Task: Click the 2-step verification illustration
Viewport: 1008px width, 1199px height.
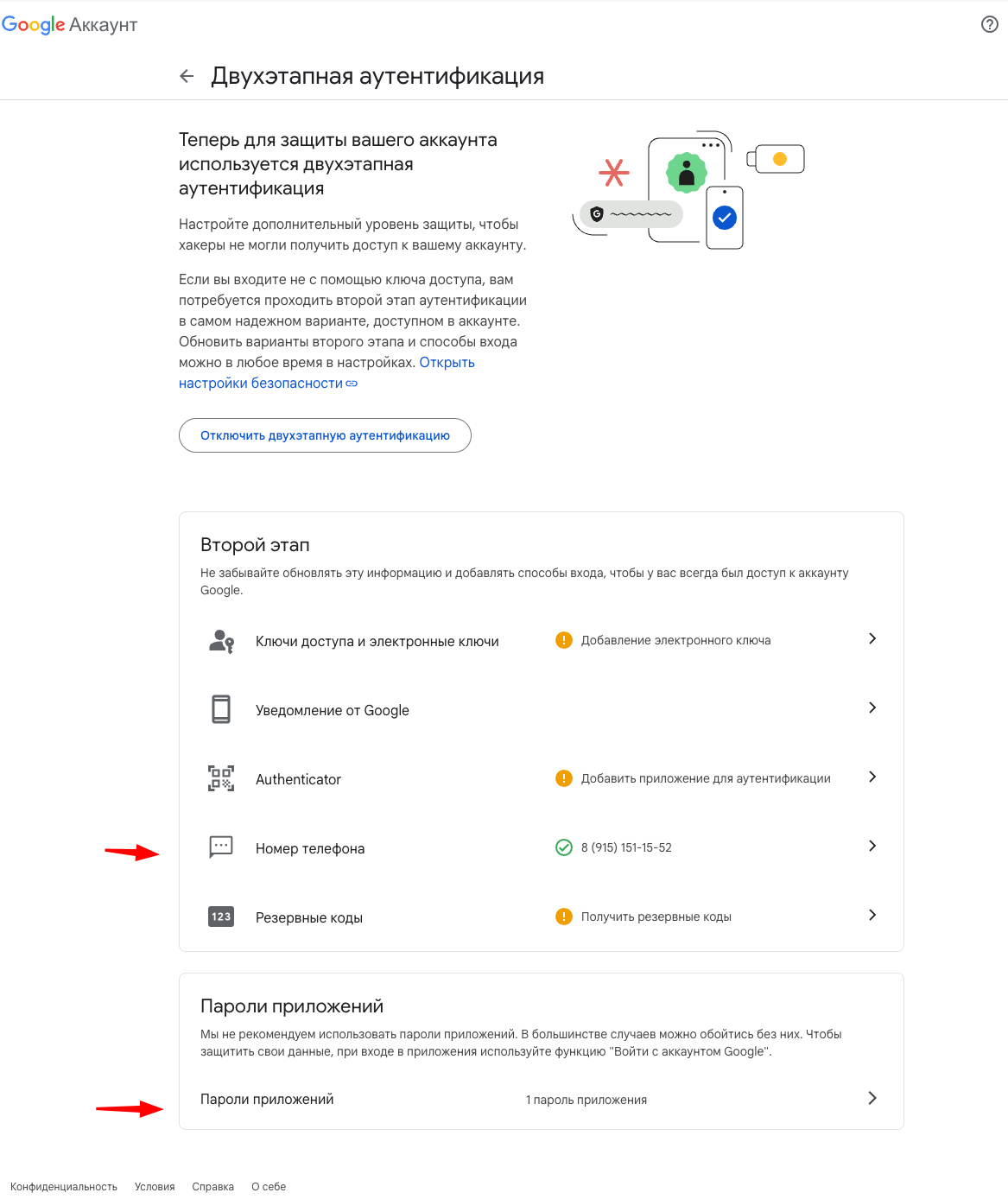Action: pos(688,190)
